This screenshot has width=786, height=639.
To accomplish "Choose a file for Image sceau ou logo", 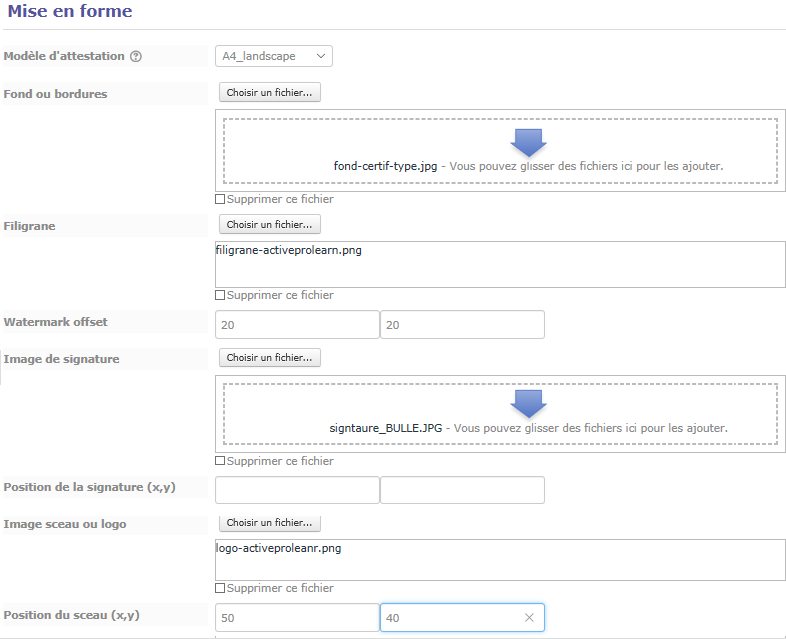I will point(270,523).
